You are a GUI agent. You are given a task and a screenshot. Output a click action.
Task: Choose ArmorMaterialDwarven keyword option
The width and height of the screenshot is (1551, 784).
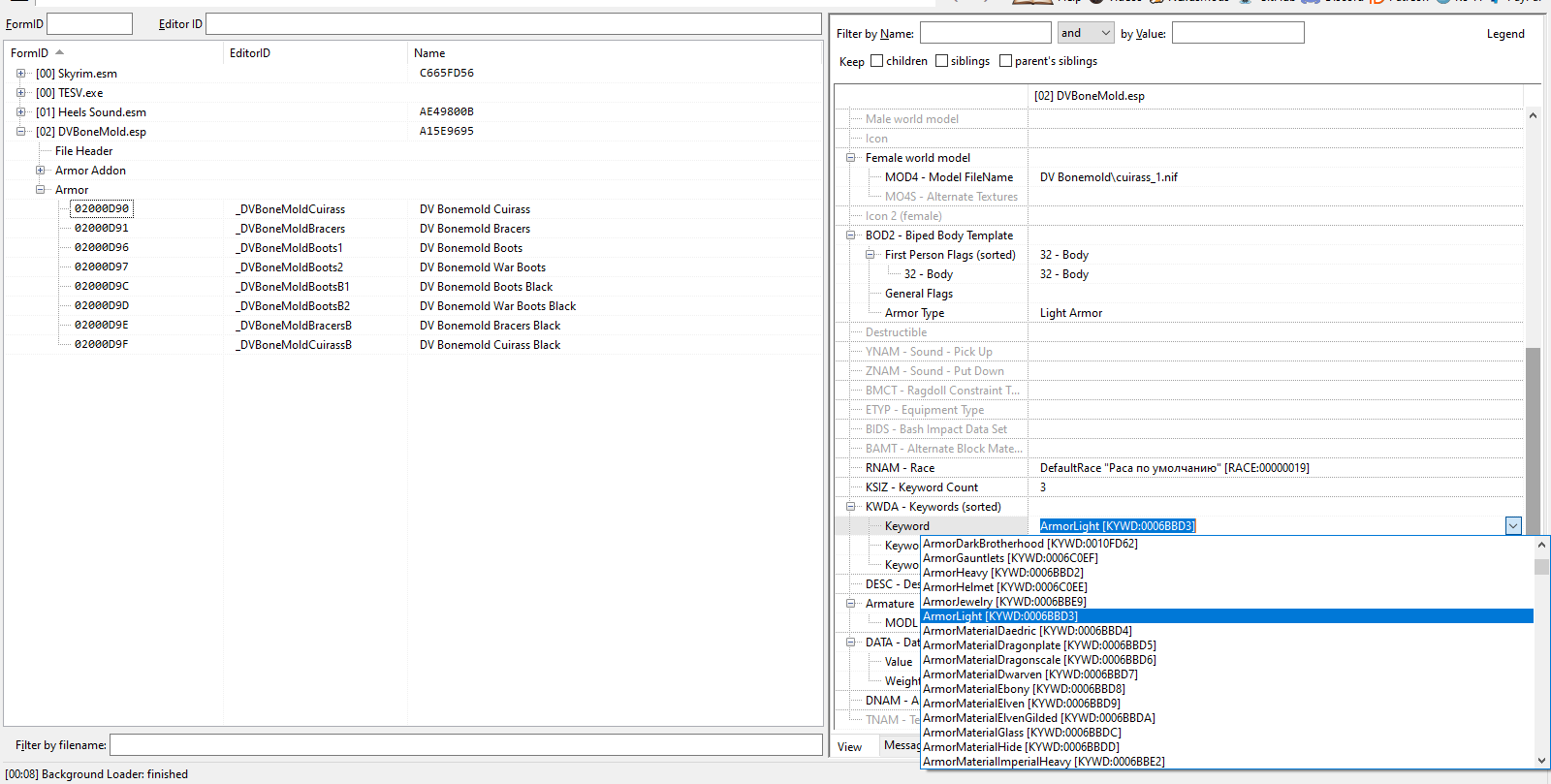pos(1030,674)
